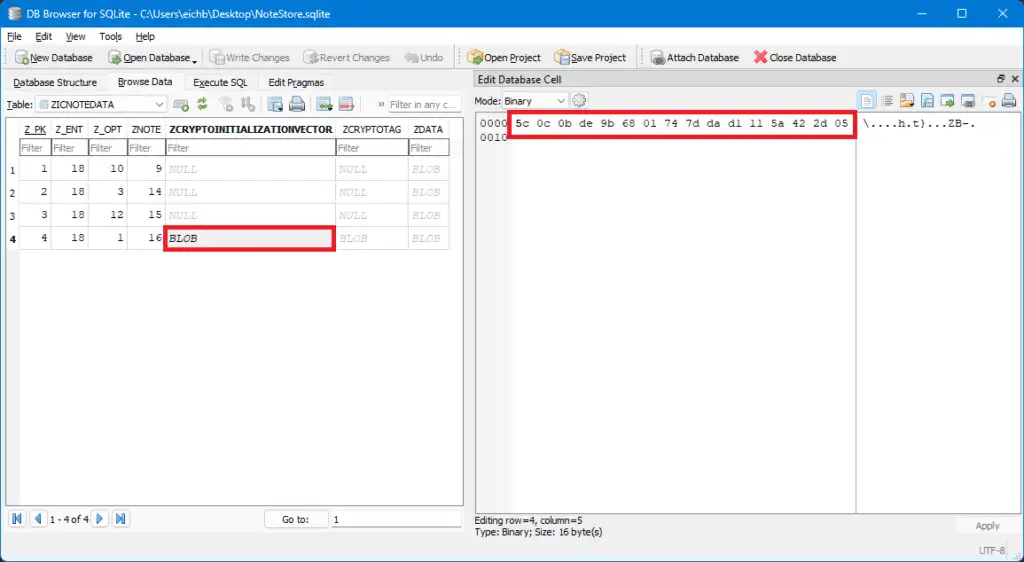
Task: Open editor mode settings gear icon
Action: [x=579, y=101]
